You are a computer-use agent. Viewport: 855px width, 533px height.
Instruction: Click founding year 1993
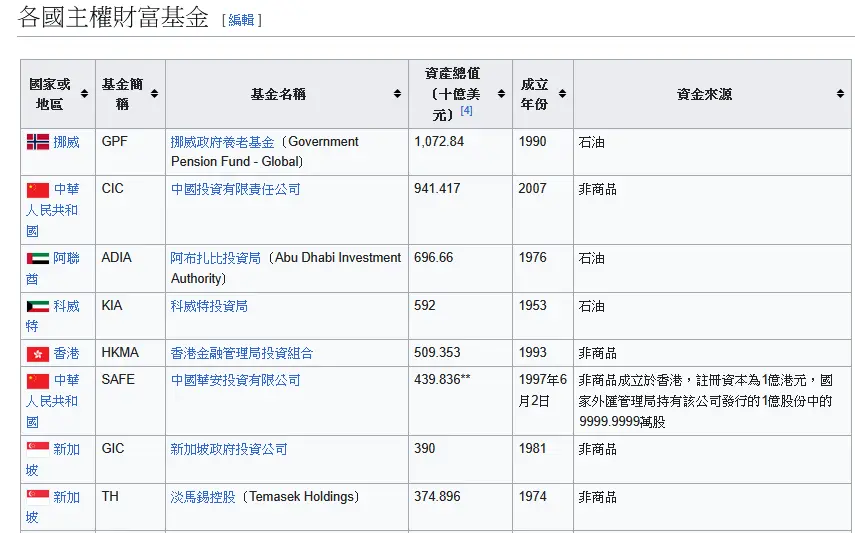[x=532, y=352]
